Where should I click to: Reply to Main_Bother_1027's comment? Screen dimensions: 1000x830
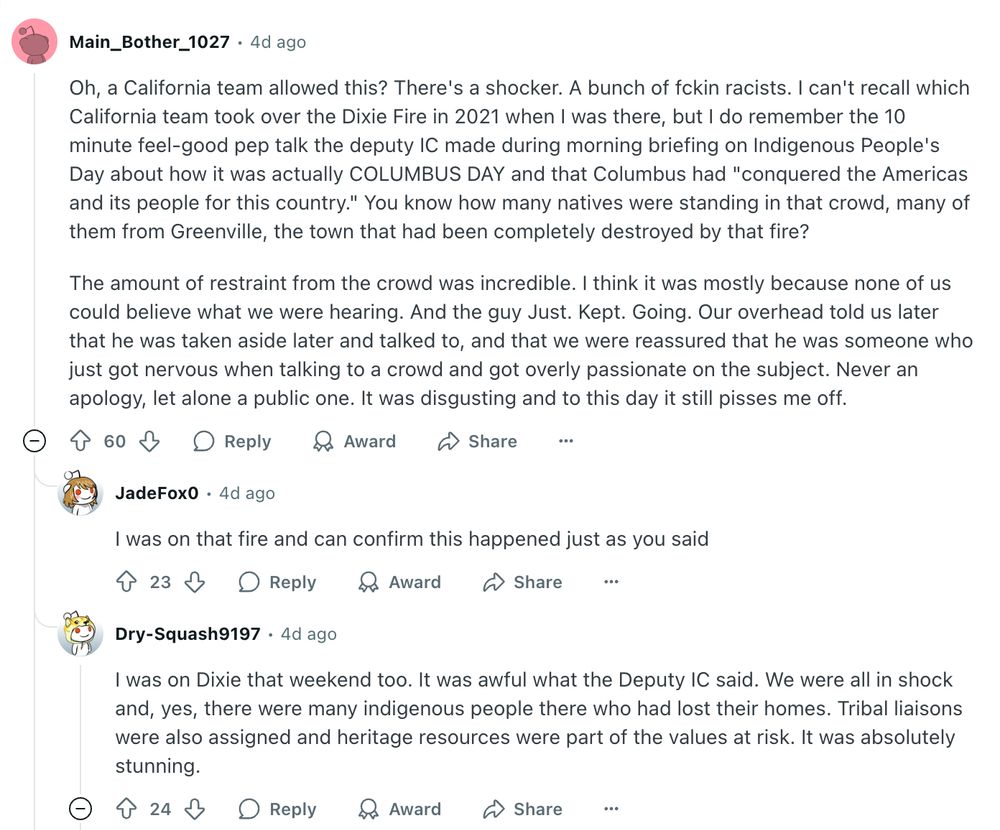tap(232, 441)
